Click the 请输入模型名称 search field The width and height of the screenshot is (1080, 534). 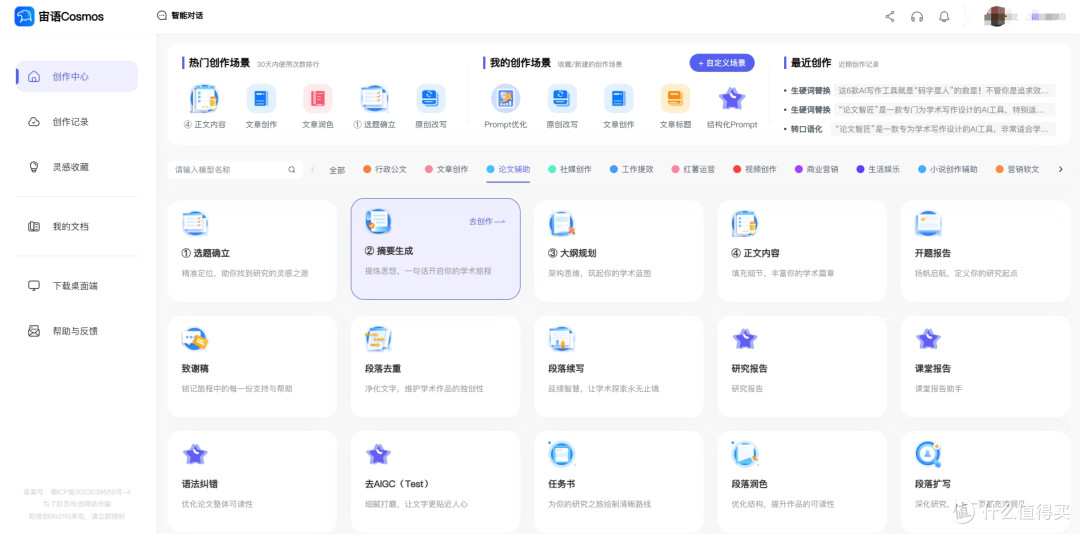(x=235, y=170)
